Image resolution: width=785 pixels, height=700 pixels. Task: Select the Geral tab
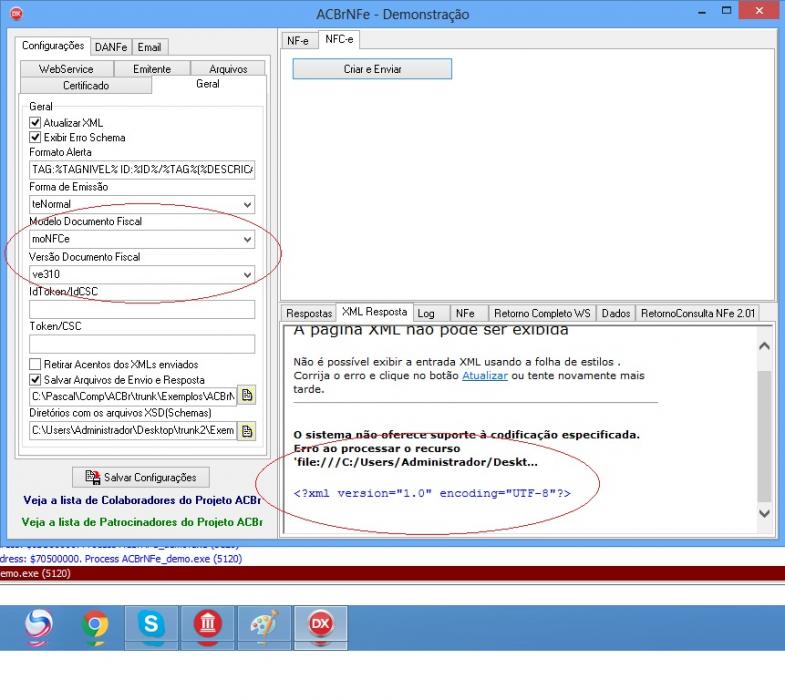pyautogui.click(x=208, y=84)
